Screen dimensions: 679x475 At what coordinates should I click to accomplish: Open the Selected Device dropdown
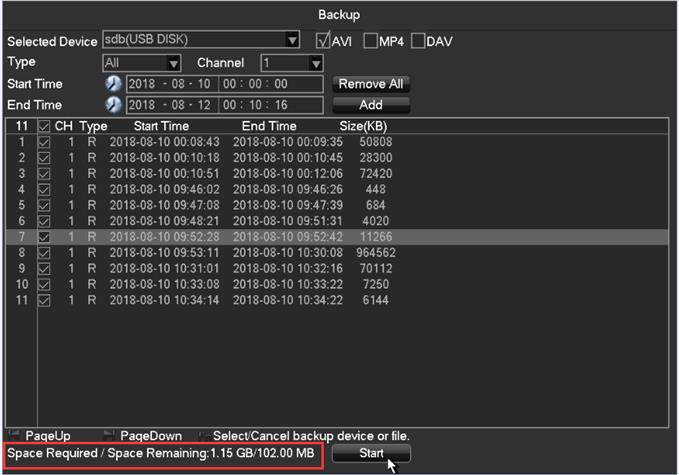coord(292,41)
